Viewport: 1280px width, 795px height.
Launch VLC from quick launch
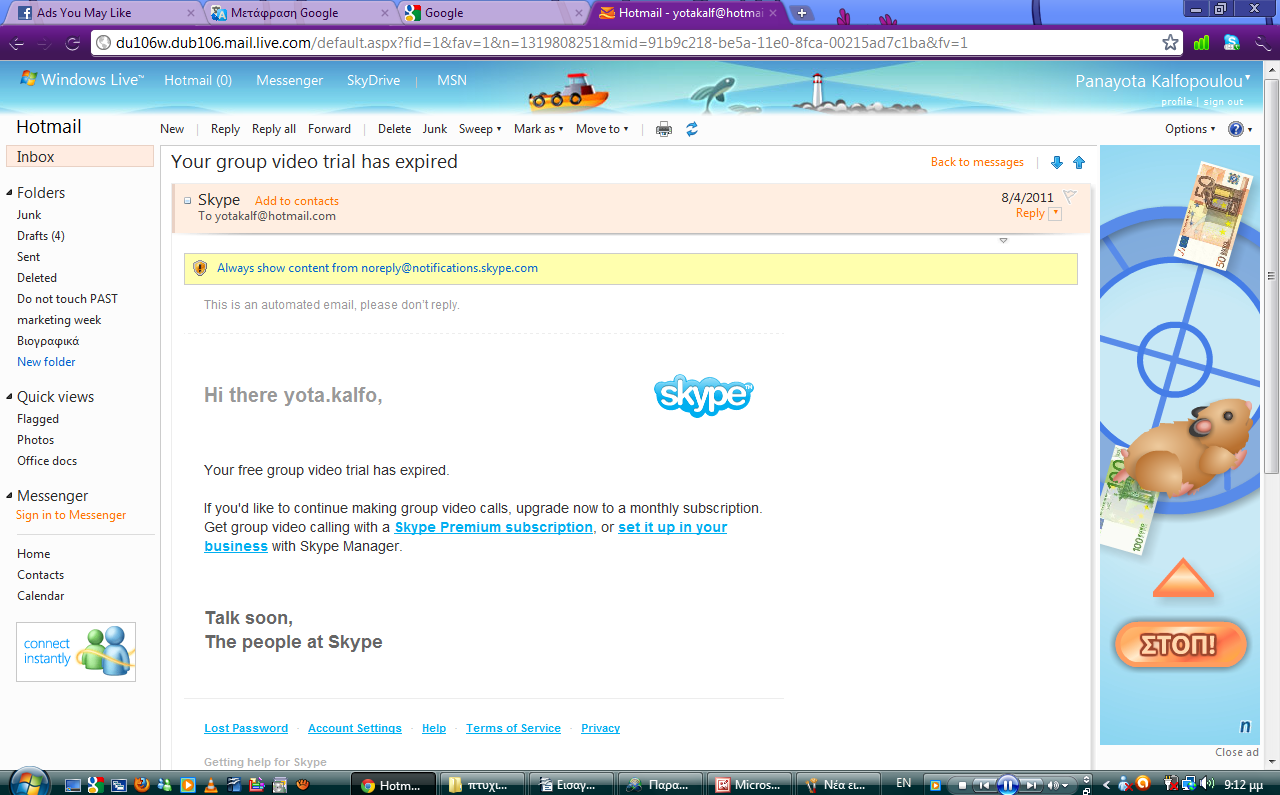(210, 785)
